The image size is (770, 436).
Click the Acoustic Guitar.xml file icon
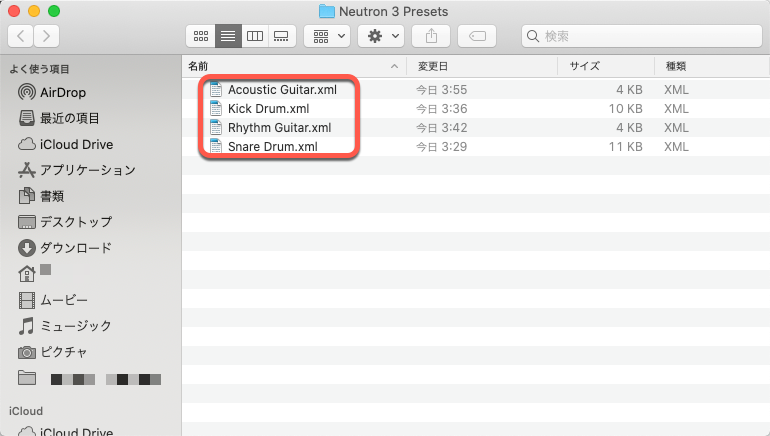tap(216, 89)
